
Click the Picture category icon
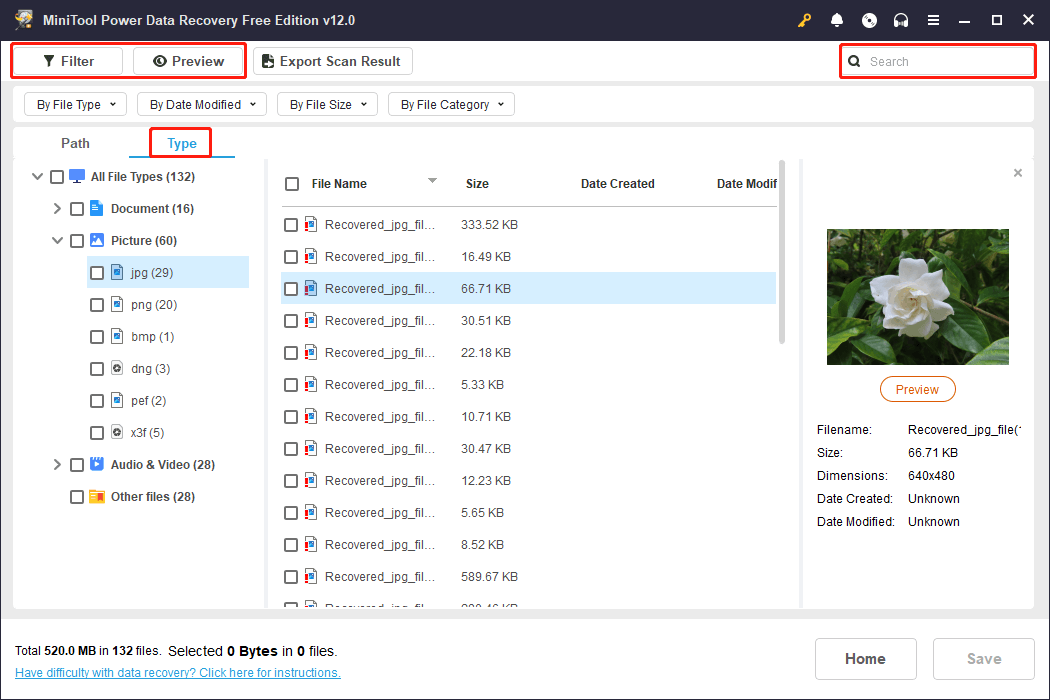pyautogui.click(x=97, y=240)
